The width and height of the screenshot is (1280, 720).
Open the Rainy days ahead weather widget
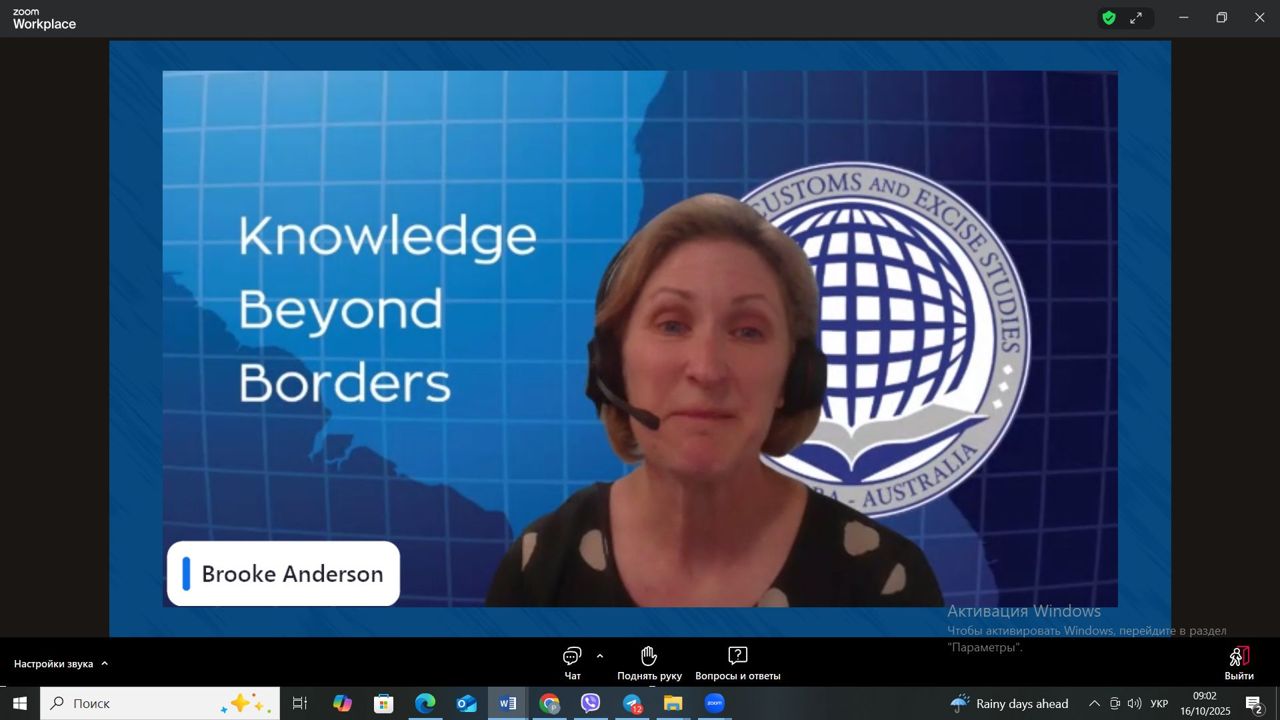tap(1010, 704)
